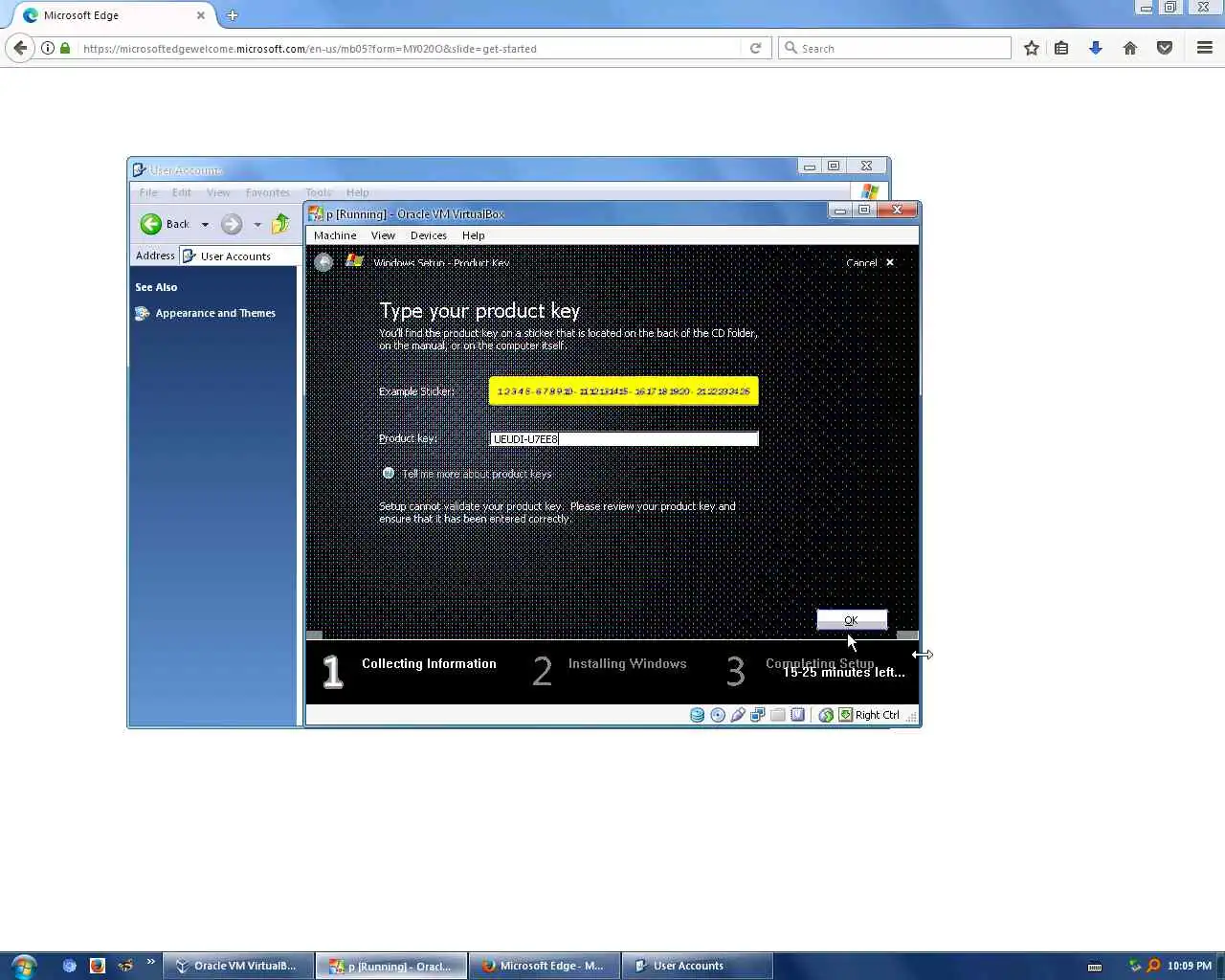Viewport: 1225px width, 980px height.
Task: Open the bookmarks list clipboard icon
Action: (1061, 48)
